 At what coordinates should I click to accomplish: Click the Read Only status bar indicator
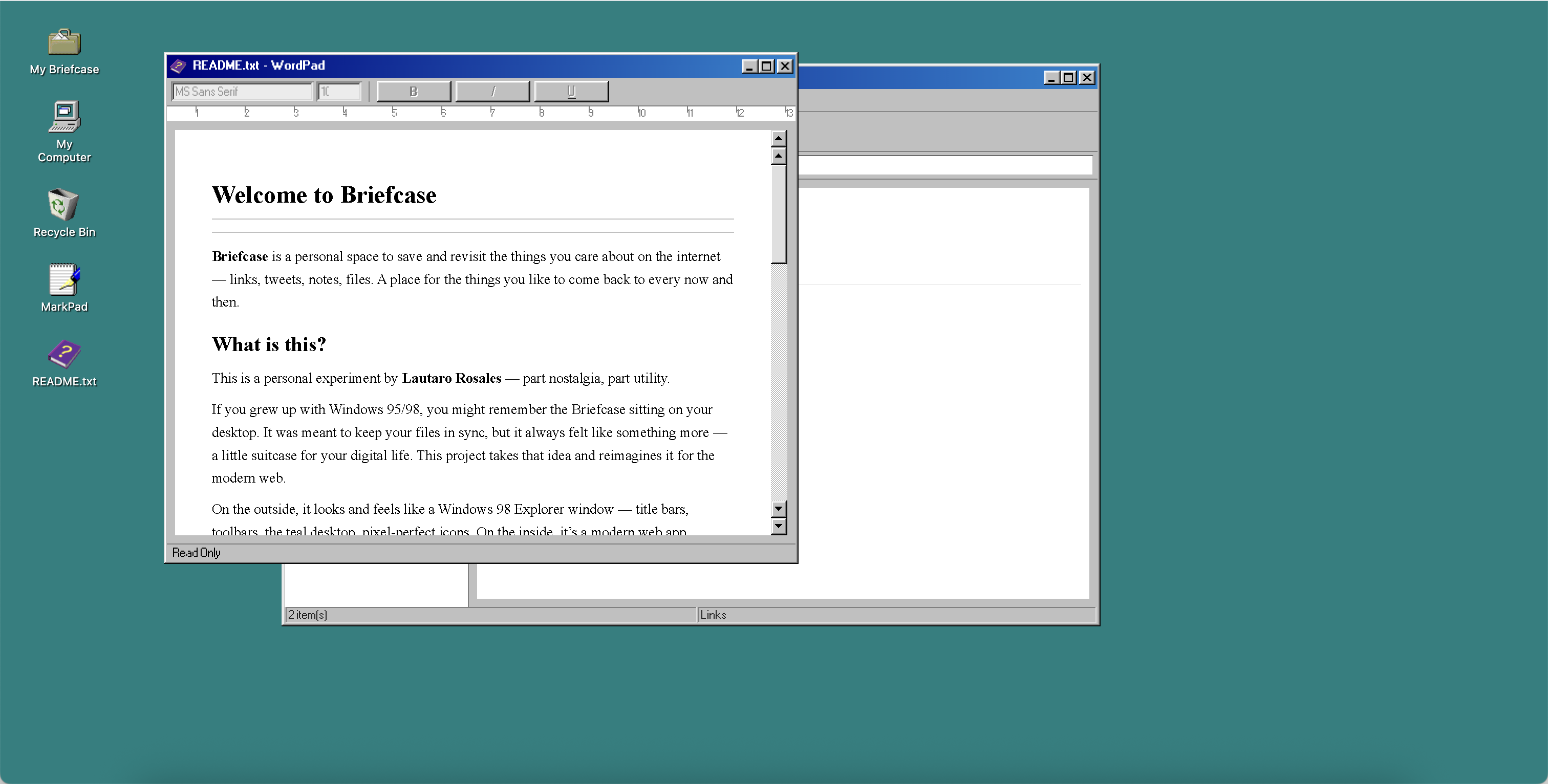(197, 552)
